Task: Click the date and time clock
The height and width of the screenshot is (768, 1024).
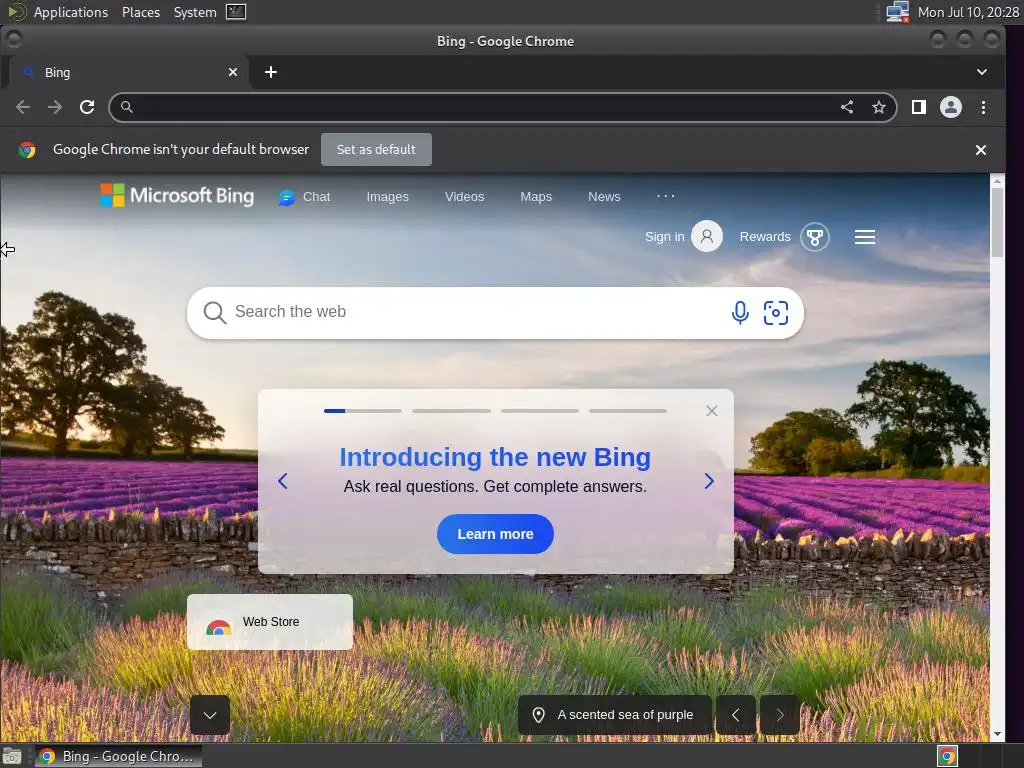Action: [968, 12]
